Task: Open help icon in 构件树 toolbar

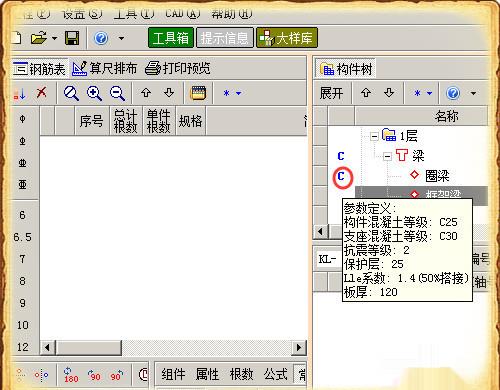Action: pyautogui.click(x=453, y=93)
